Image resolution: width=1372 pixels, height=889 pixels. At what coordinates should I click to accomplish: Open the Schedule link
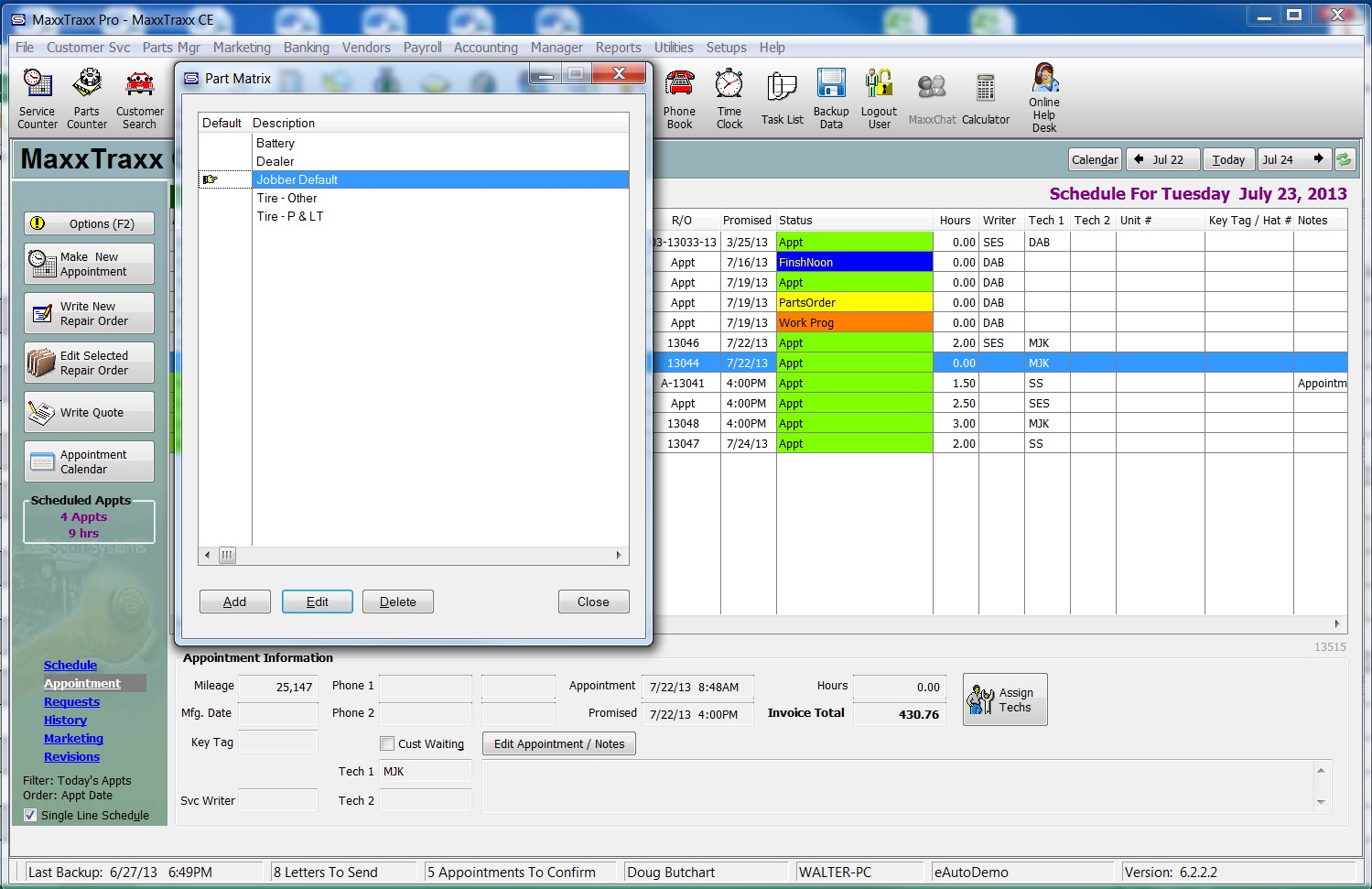pyautogui.click(x=70, y=666)
